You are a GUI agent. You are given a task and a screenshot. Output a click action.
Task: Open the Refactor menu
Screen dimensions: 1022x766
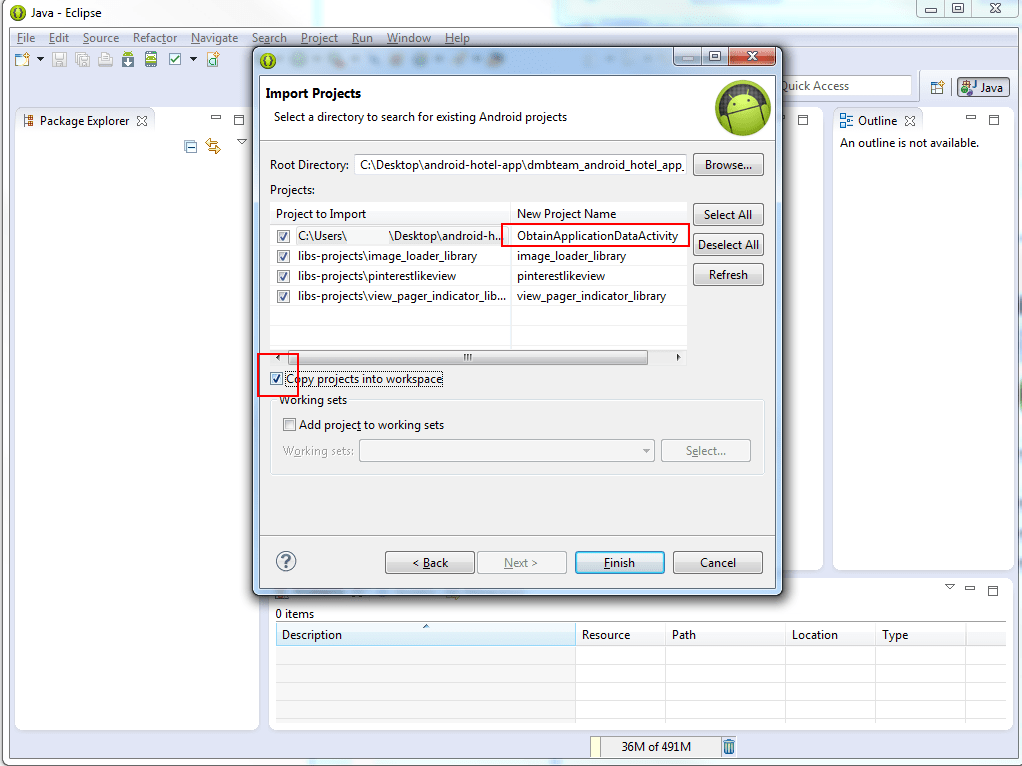(x=154, y=38)
